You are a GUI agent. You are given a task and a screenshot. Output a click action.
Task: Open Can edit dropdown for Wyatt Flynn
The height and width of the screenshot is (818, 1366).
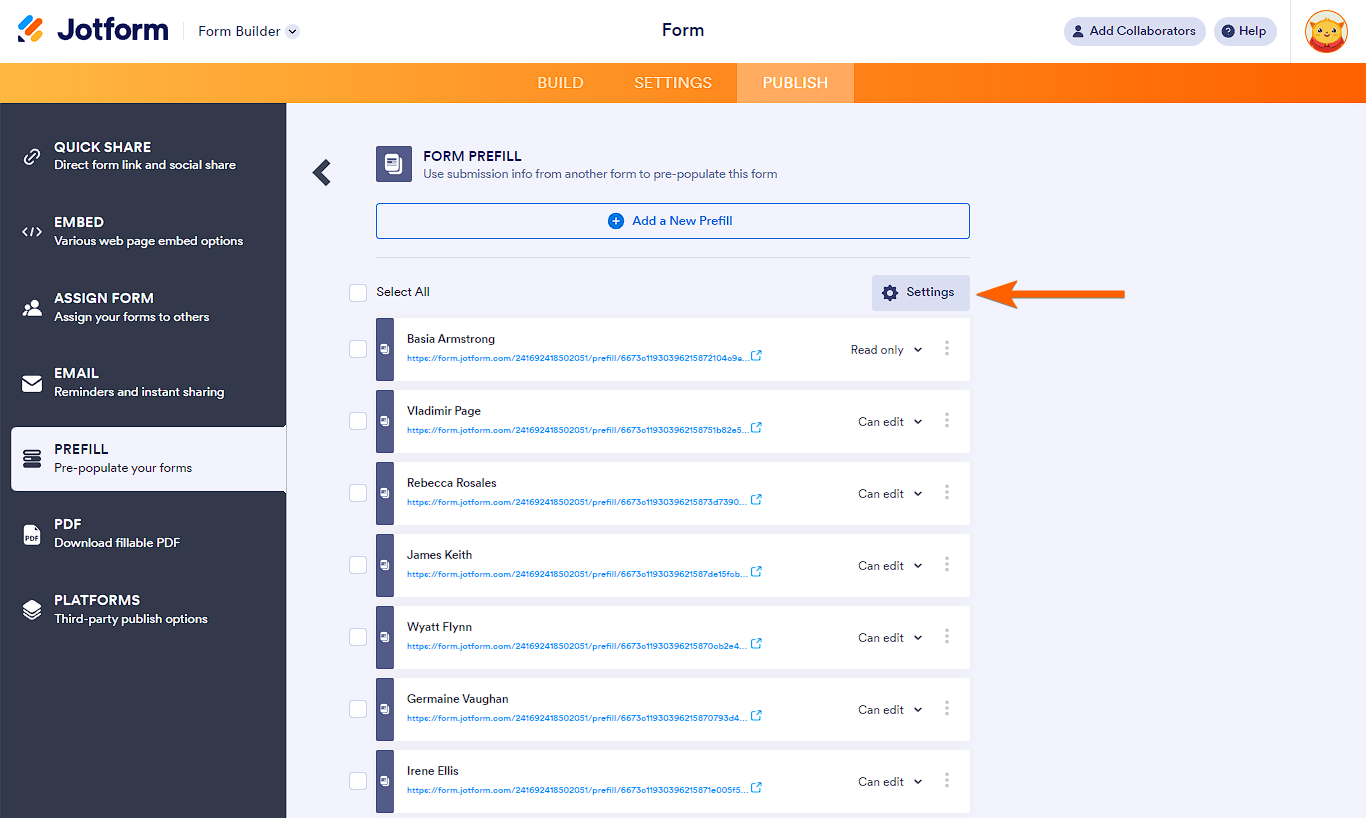coord(890,638)
